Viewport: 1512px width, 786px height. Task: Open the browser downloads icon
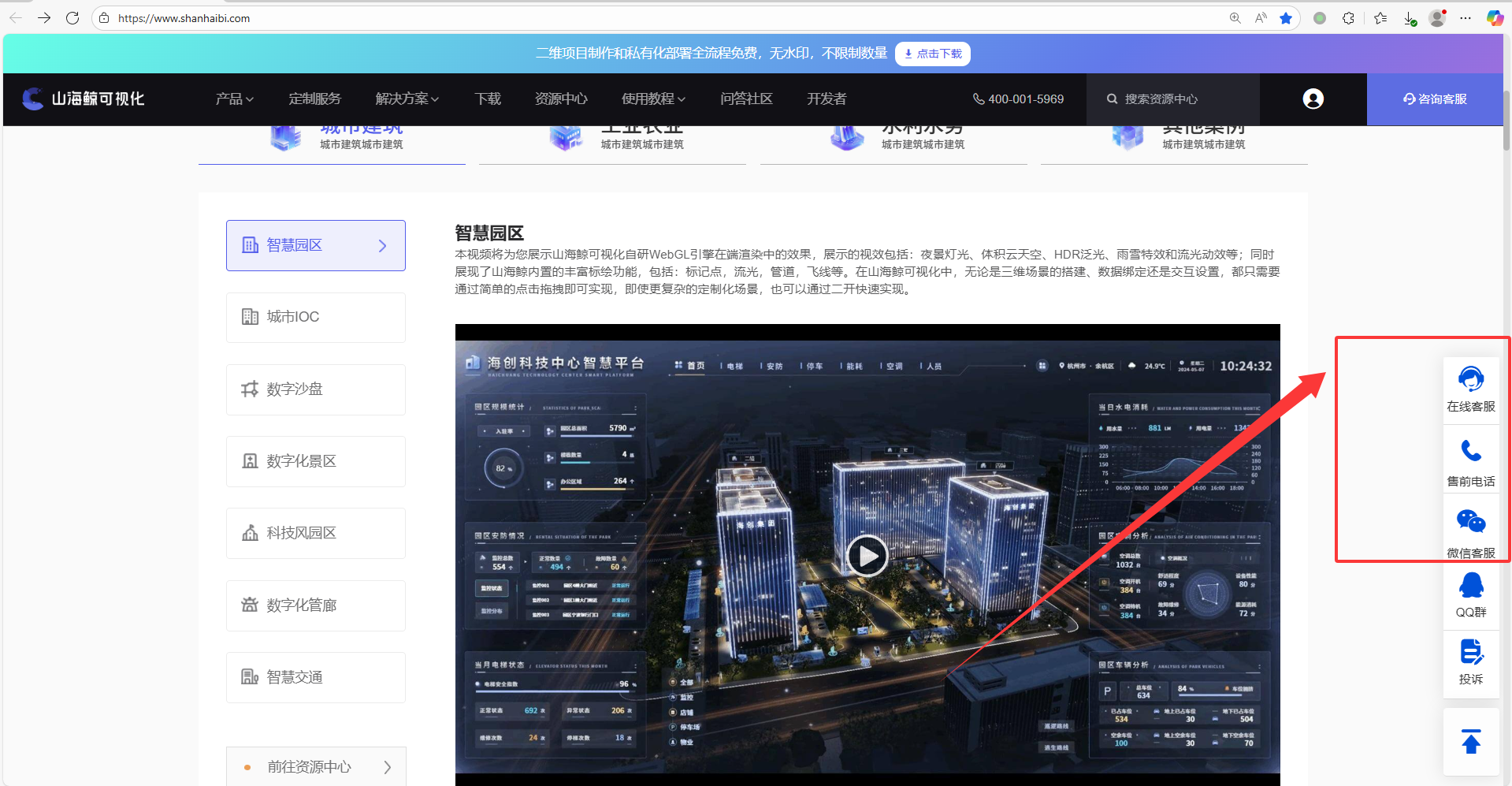1410,18
